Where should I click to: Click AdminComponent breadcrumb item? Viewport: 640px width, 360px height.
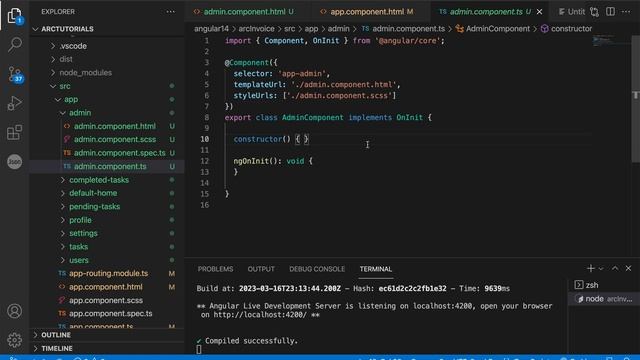coord(498,29)
